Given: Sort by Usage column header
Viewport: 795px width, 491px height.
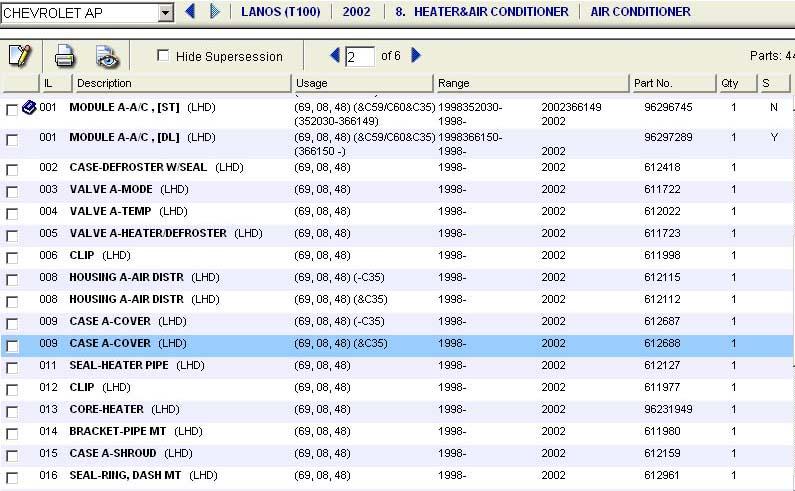Looking at the screenshot, I should point(363,83).
